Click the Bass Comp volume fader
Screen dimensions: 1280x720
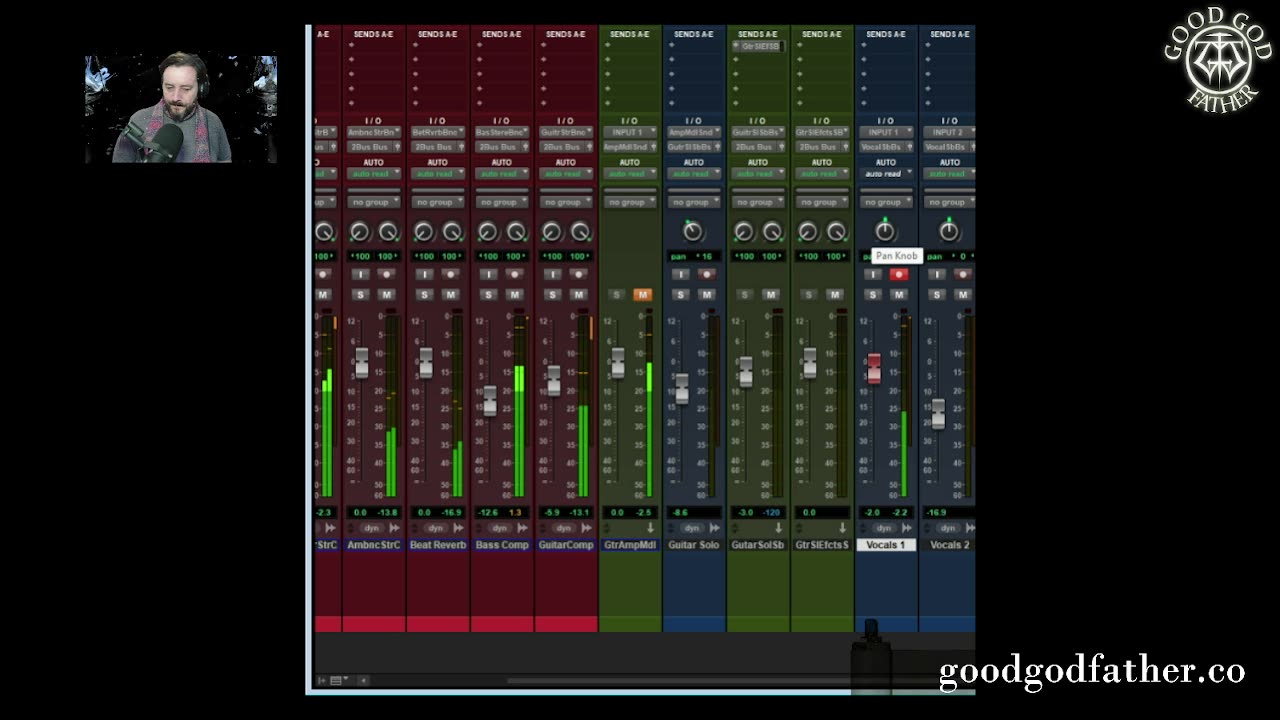coord(489,401)
